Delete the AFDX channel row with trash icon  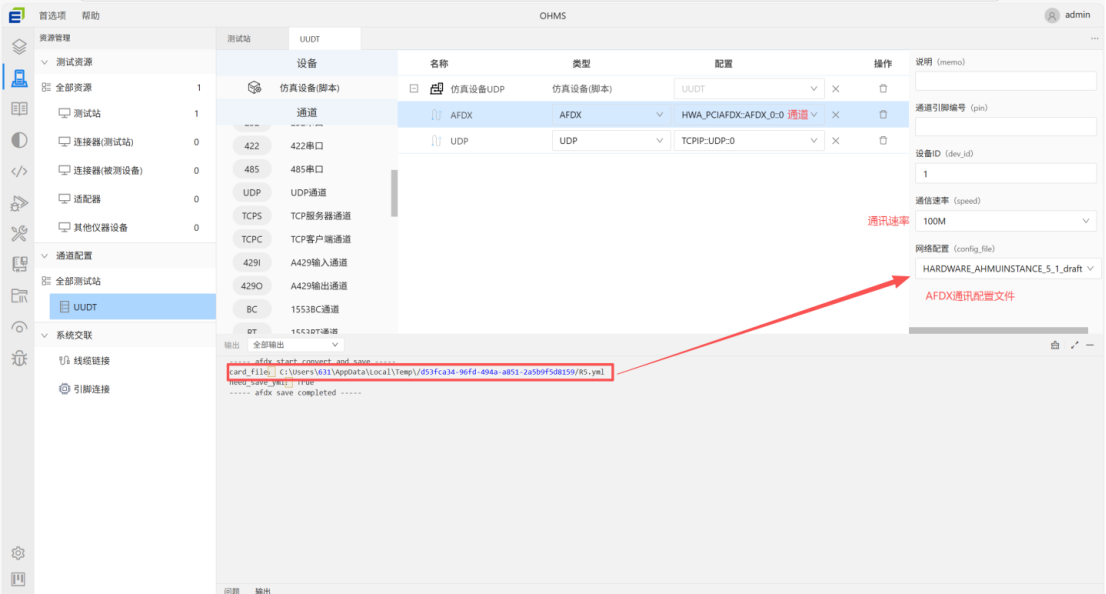tap(882, 115)
